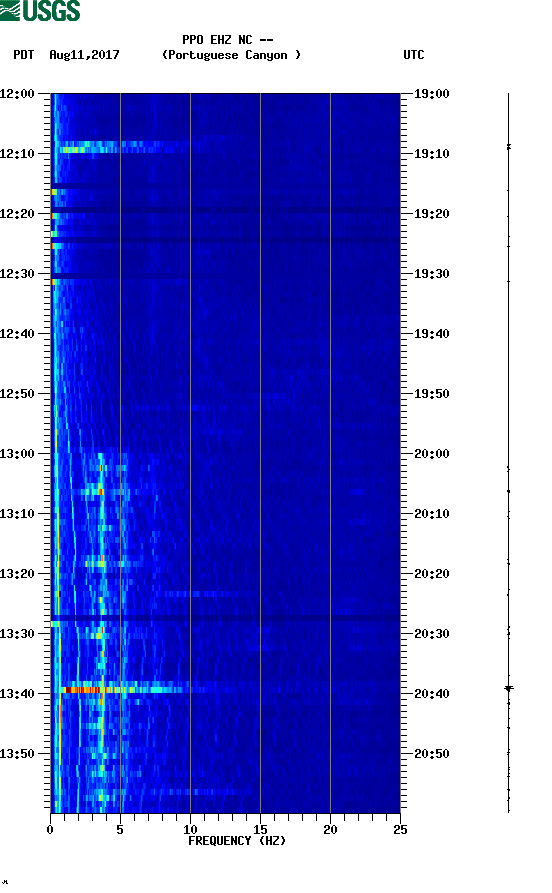Click the '19:40' UTC time label
552x893 pixels.
coord(432,334)
